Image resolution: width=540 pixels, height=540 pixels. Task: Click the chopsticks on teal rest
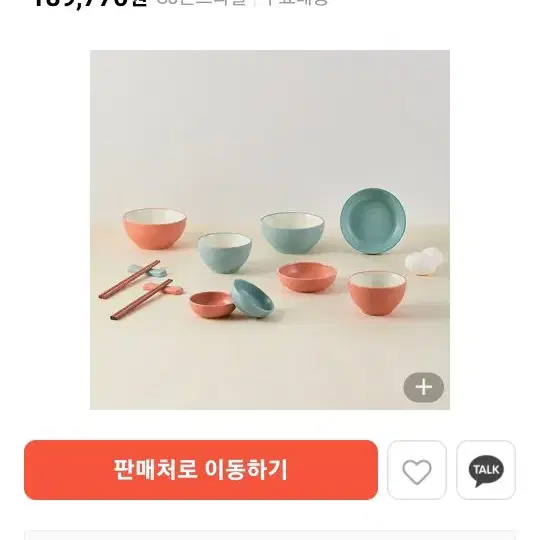pyautogui.click(x=129, y=279)
